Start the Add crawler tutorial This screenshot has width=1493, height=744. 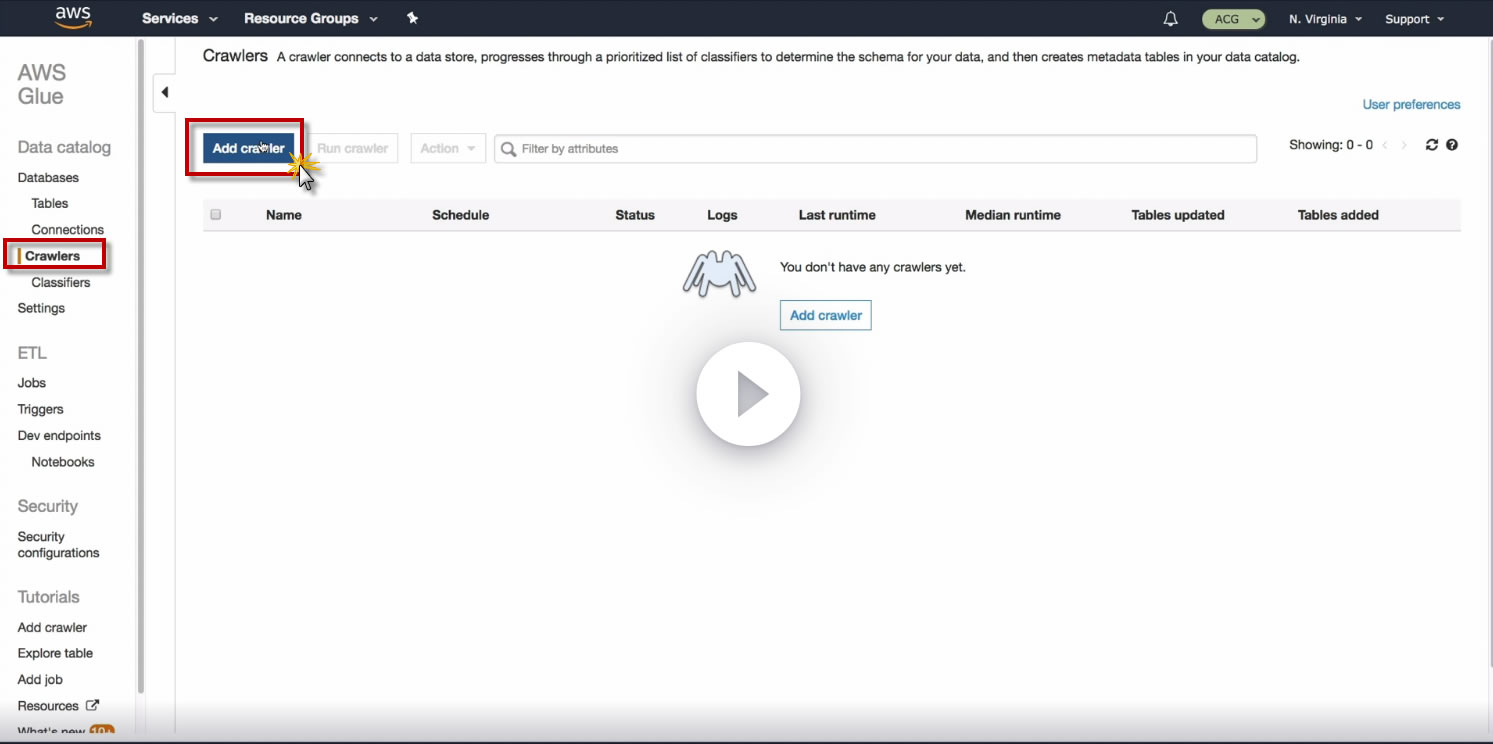pos(52,628)
